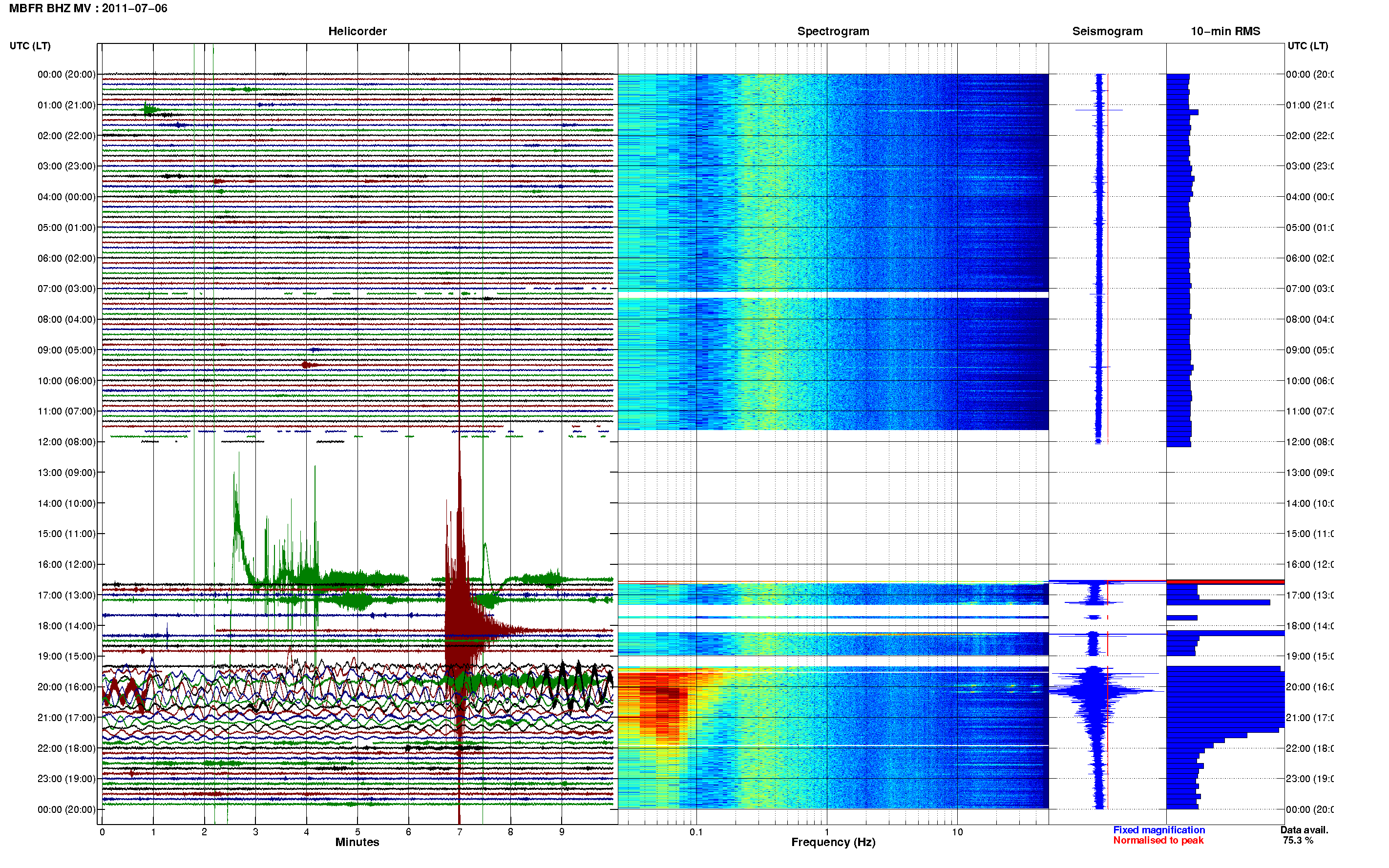This screenshot has height=868, width=1389.
Task: Click the left '01:00 (21:00)' time label
Action: [66, 105]
